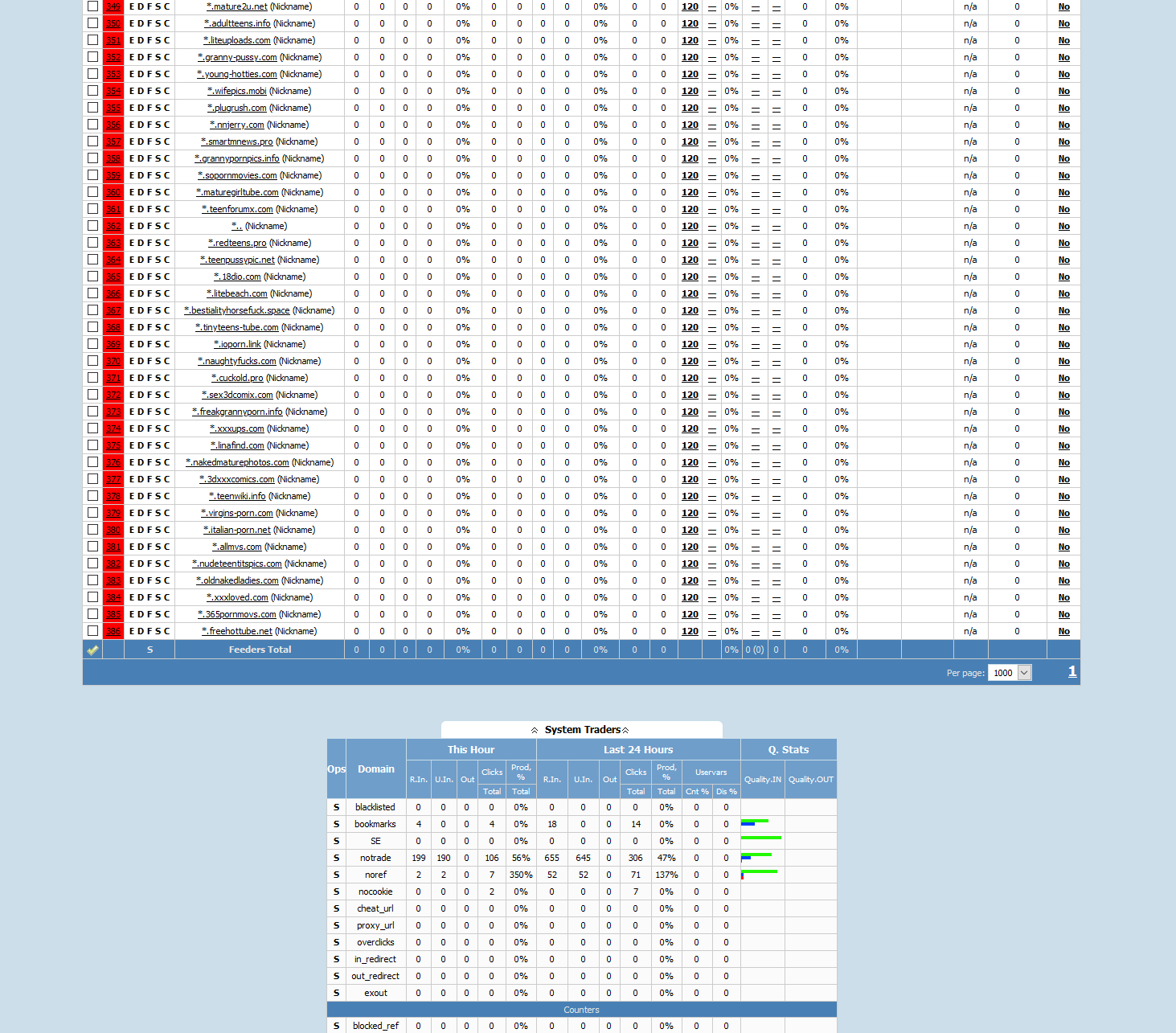Click the S operation in row 373

coord(158,412)
